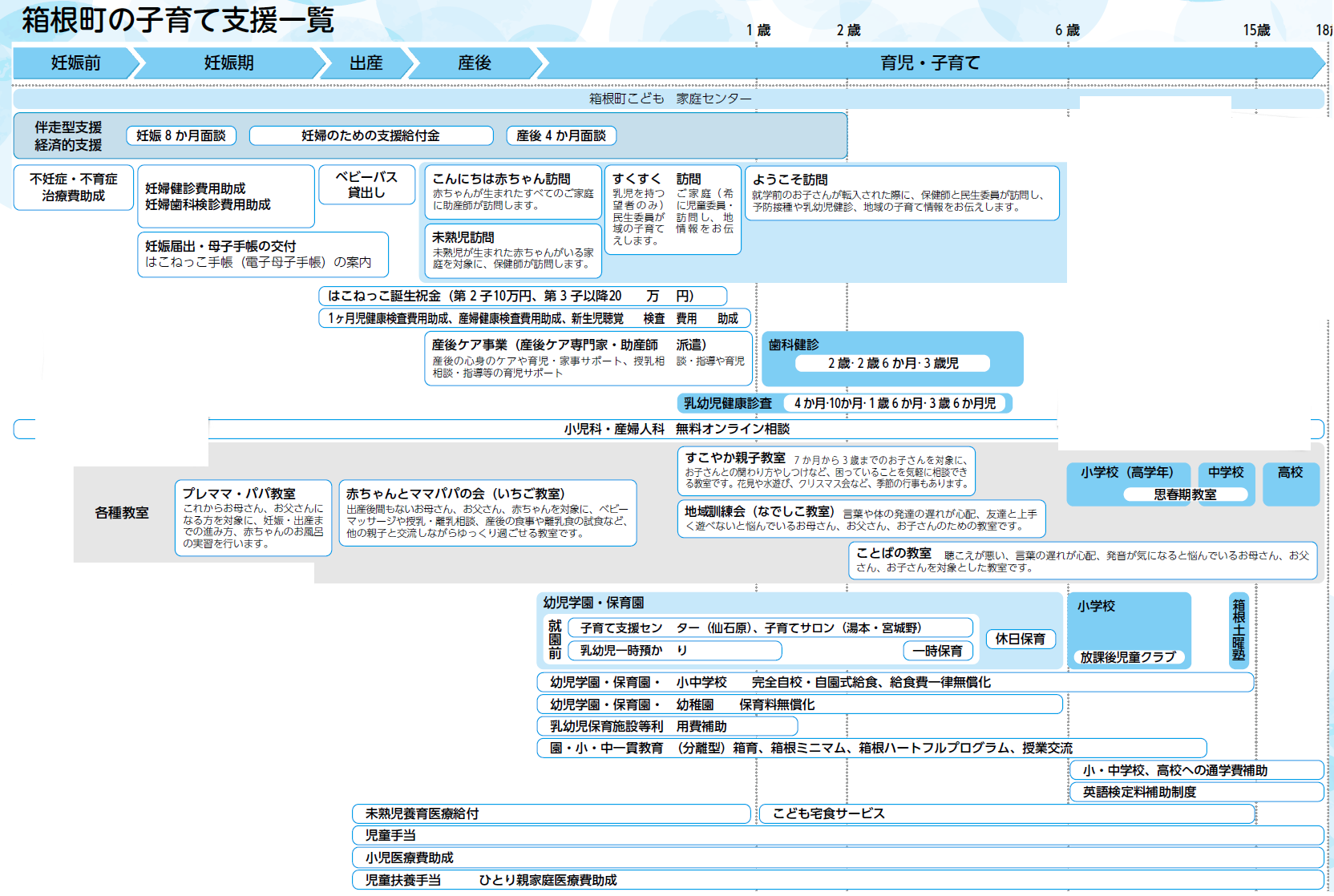Click 妊婦健診費用助成 box
Image resolution: width=1334 pixels, height=896 pixels.
coord(226,196)
